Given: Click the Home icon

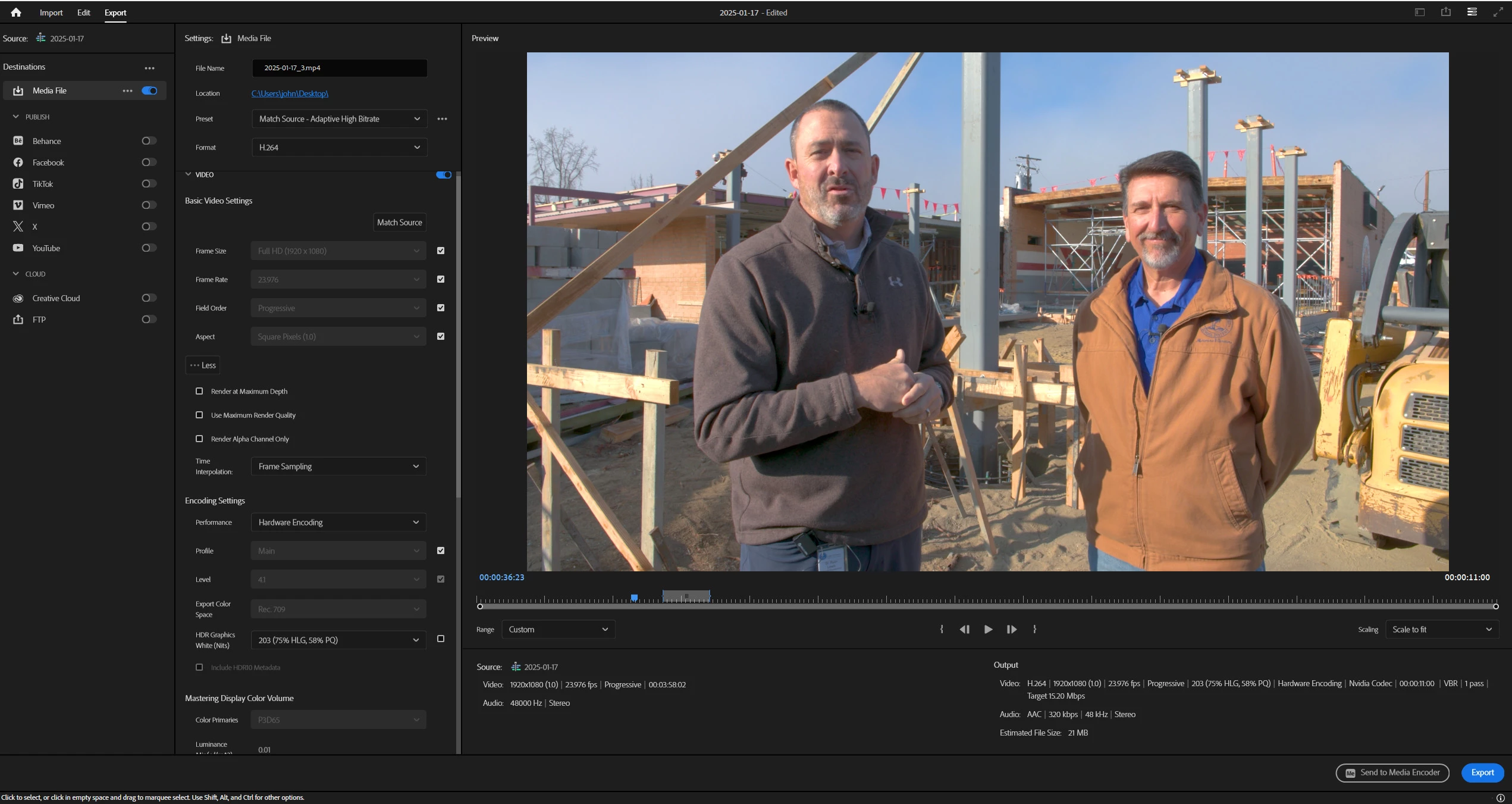Looking at the screenshot, I should pyautogui.click(x=16, y=12).
